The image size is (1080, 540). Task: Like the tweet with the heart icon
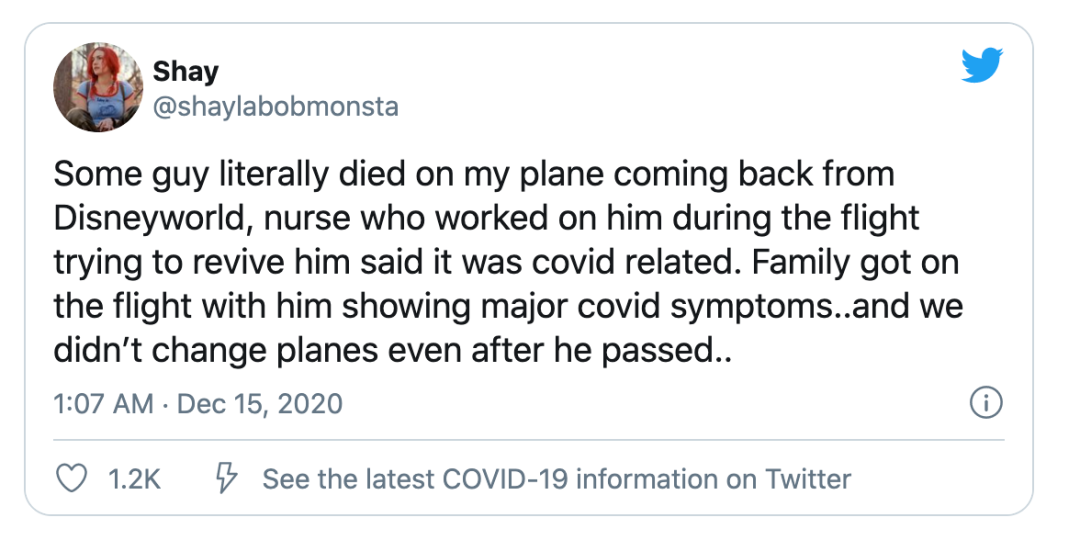pyautogui.click(x=70, y=479)
